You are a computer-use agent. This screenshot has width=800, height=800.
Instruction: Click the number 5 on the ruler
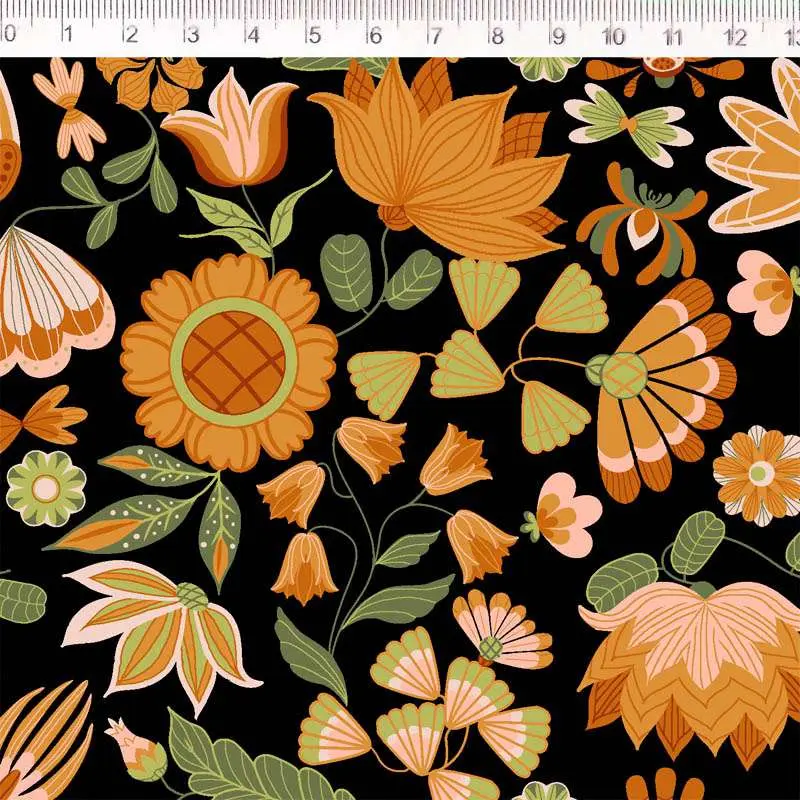[314, 36]
